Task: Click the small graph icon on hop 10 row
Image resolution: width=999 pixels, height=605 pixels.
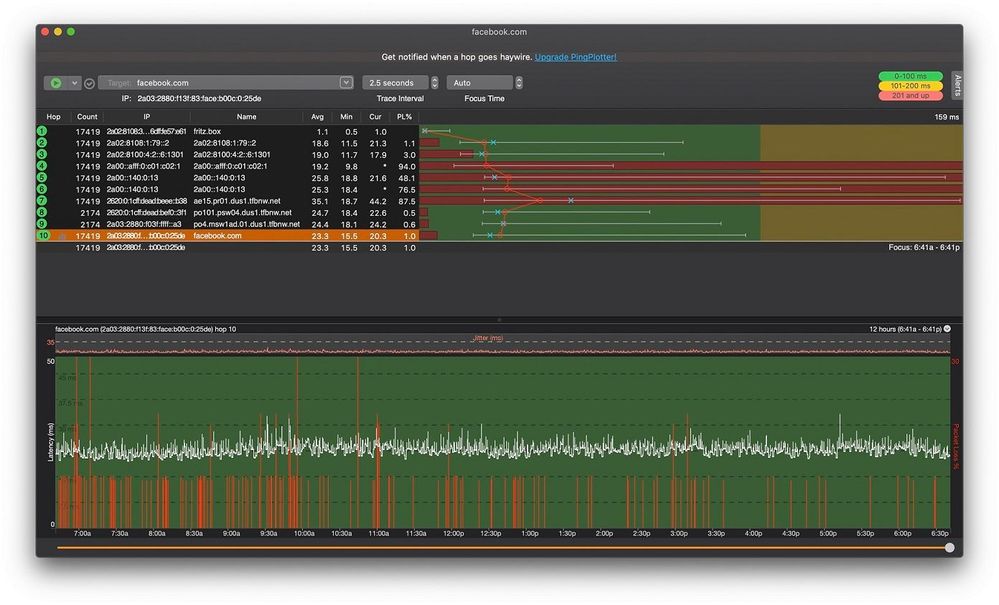Action: point(61,236)
